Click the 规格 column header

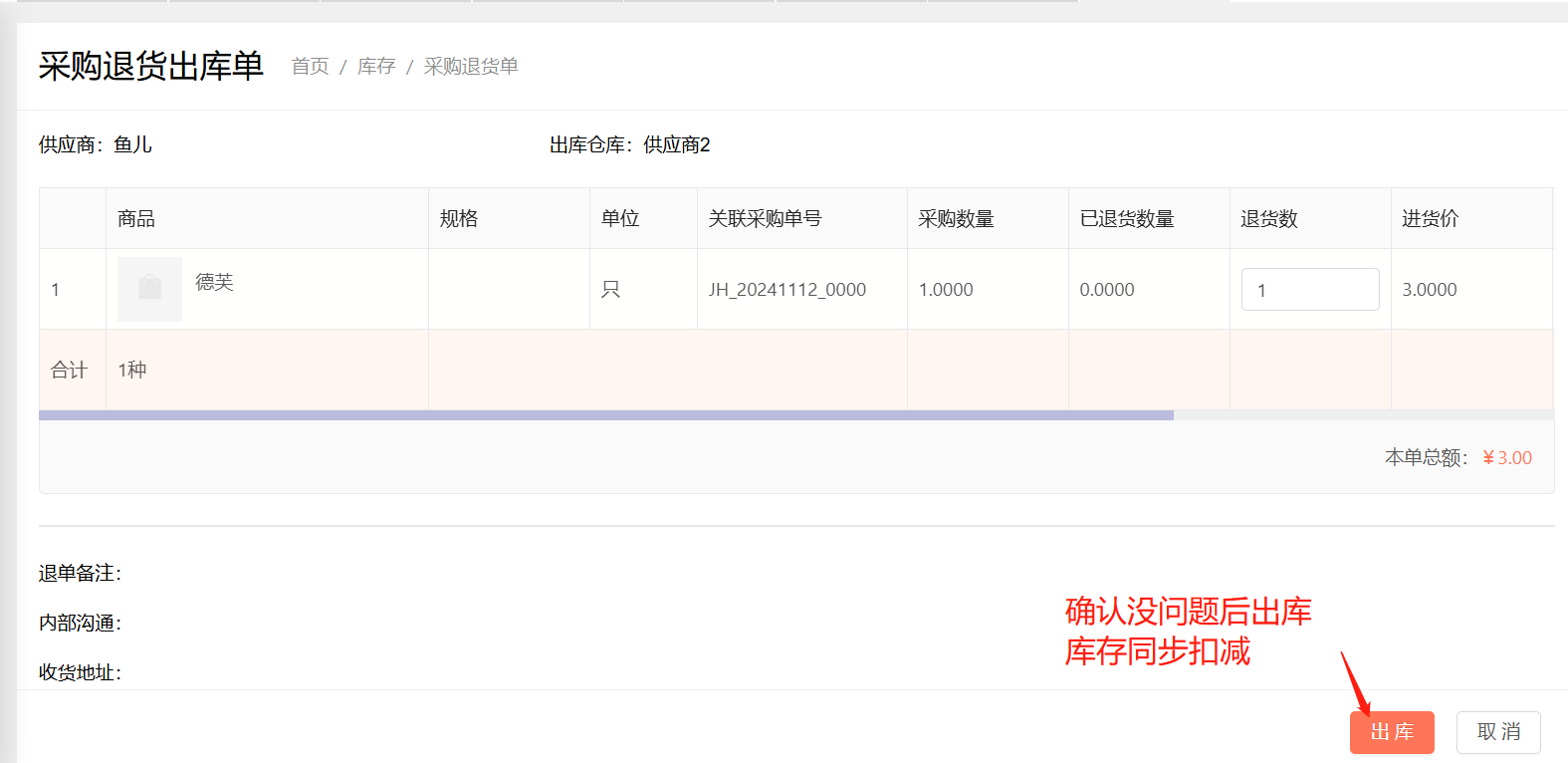coord(459,219)
